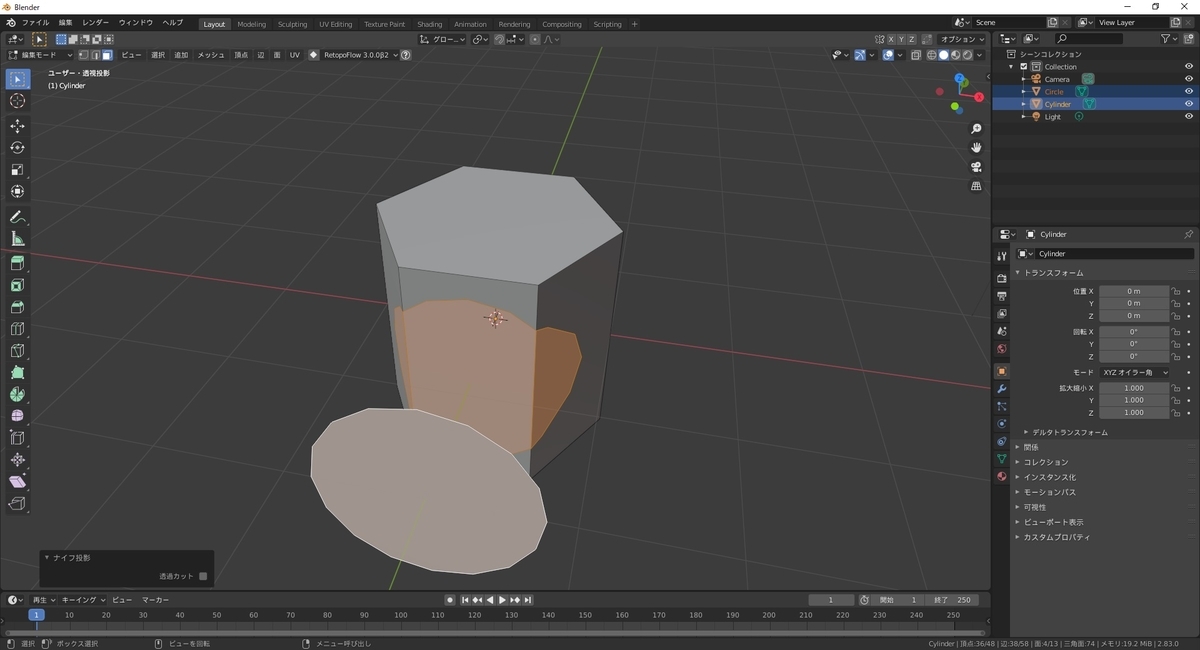1200x650 pixels.
Task: Select the Spin tool
Action: [17, 394]
